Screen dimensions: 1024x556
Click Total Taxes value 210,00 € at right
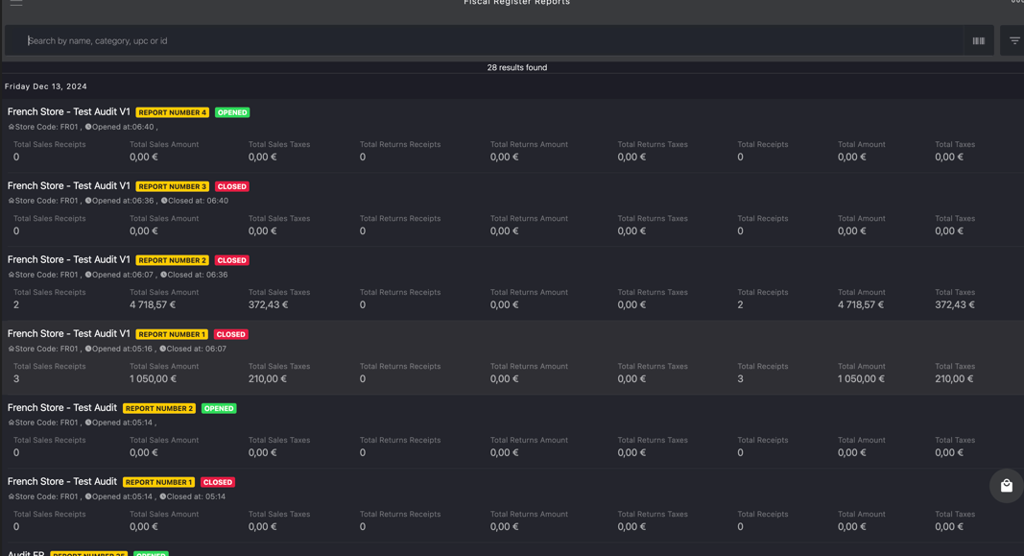click(x=954, y=378)
